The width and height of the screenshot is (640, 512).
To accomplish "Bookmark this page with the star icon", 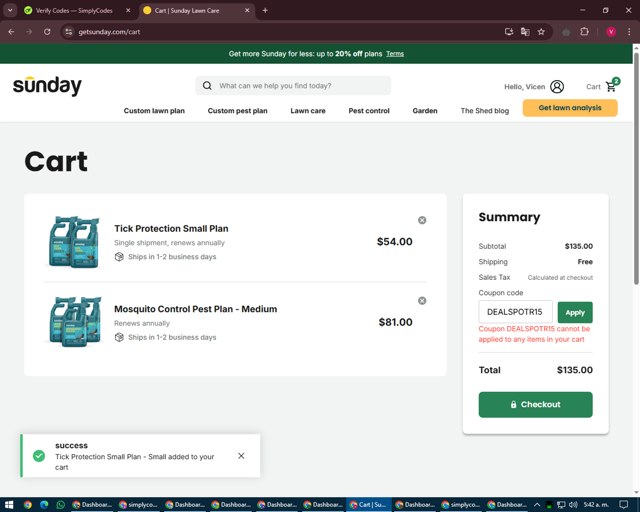I will [x=541, y=32].
